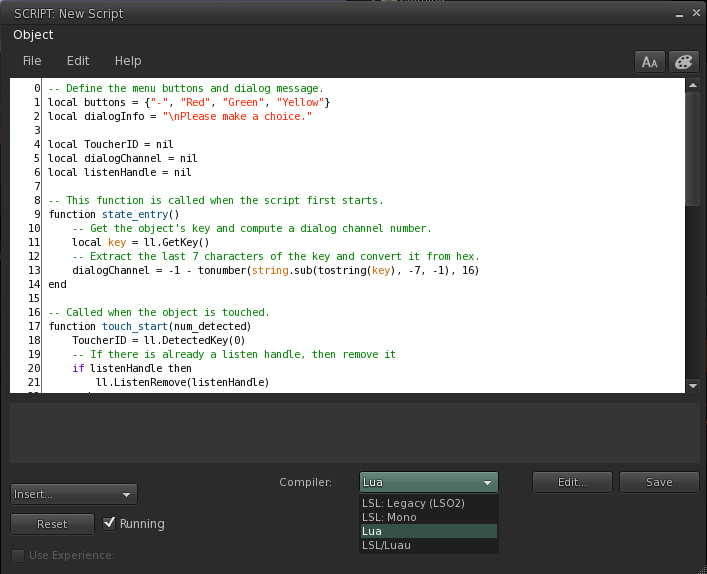The image size is (707, 574).
Task: Minimize the New Script window
Action: pos(679,15)
